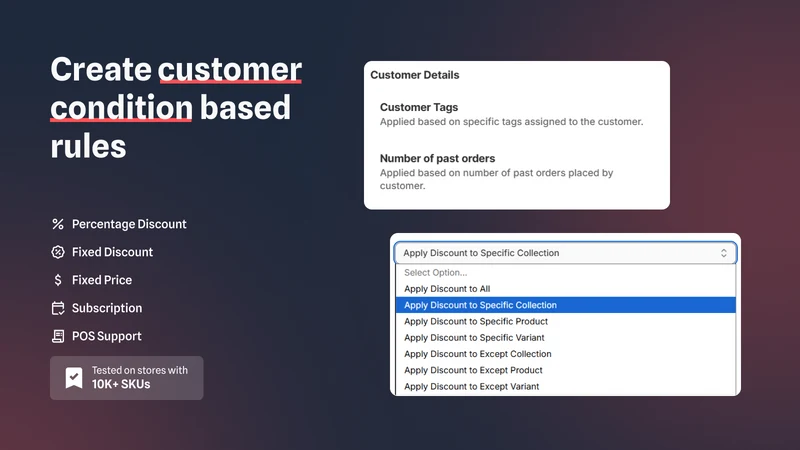The width and height of the screenshot is (800, 450).
Task: Click the POS Support label
Action: click(107, 336)
